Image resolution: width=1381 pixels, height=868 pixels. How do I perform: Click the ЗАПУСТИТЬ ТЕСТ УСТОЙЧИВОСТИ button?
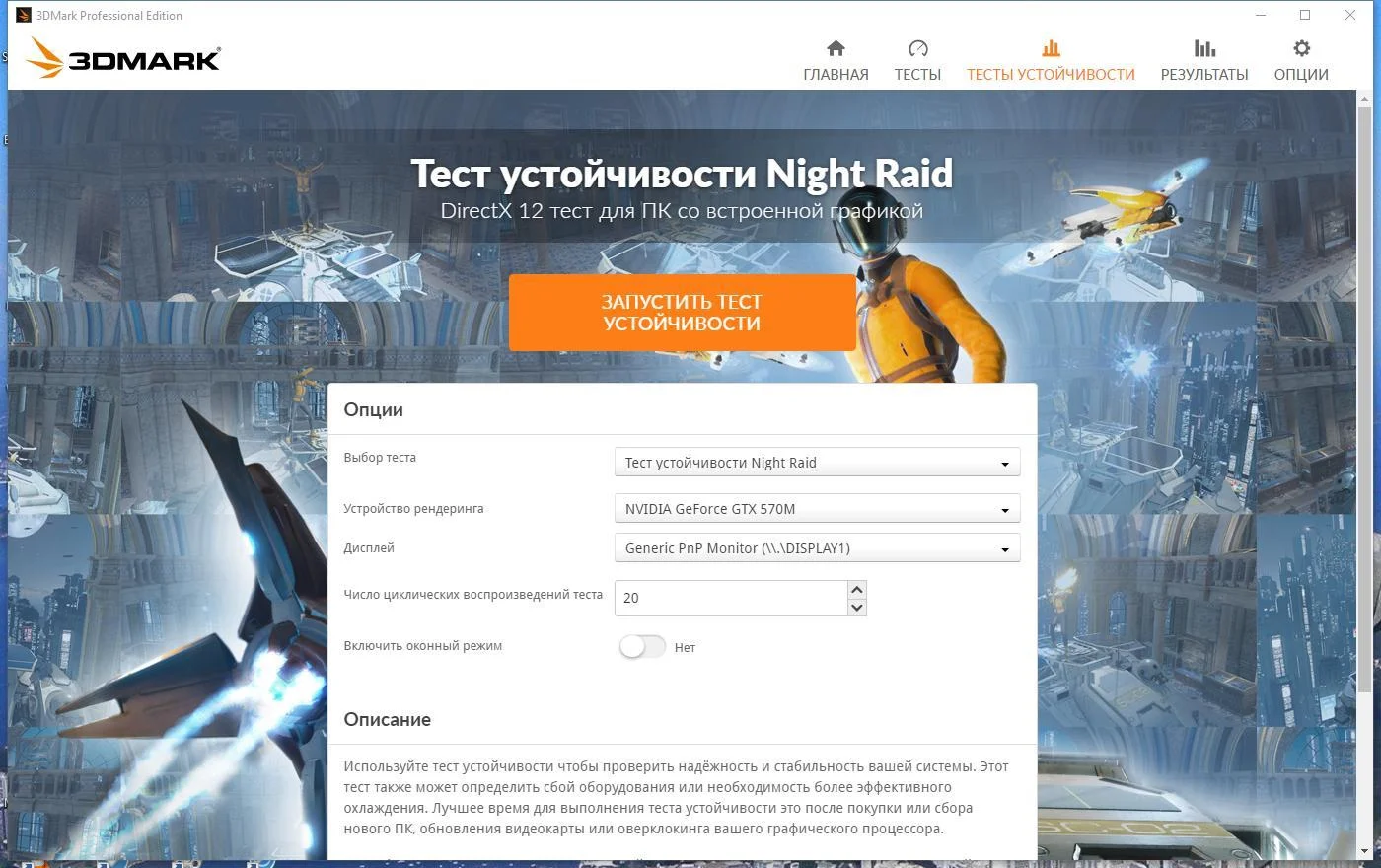click(x=682, y=313)
